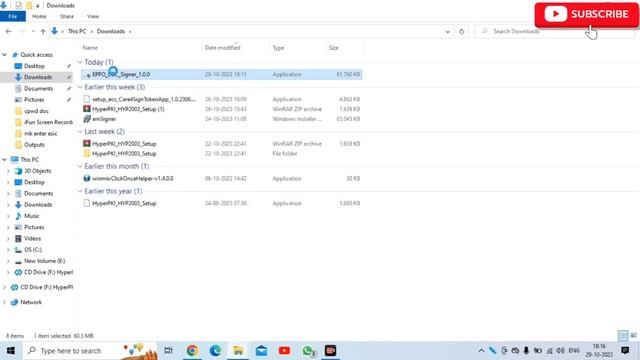Sort files by Size column
The image size is (640, 360).
pos(333,48)
